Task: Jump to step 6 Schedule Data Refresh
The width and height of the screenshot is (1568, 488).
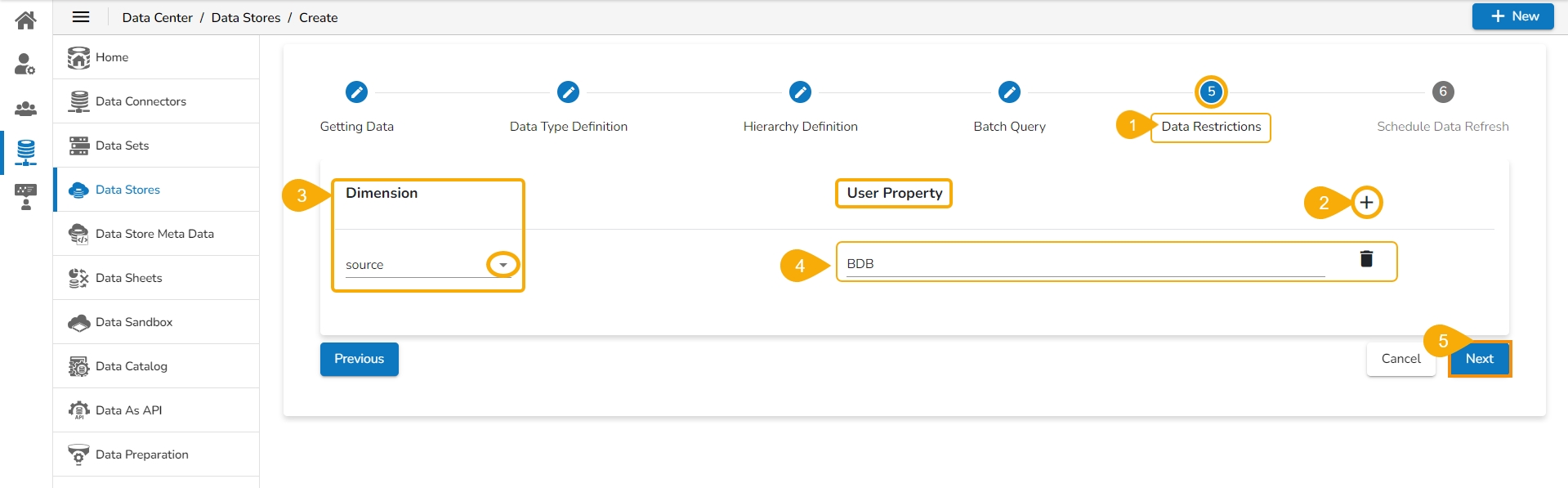Action: tap(1443, 92)
